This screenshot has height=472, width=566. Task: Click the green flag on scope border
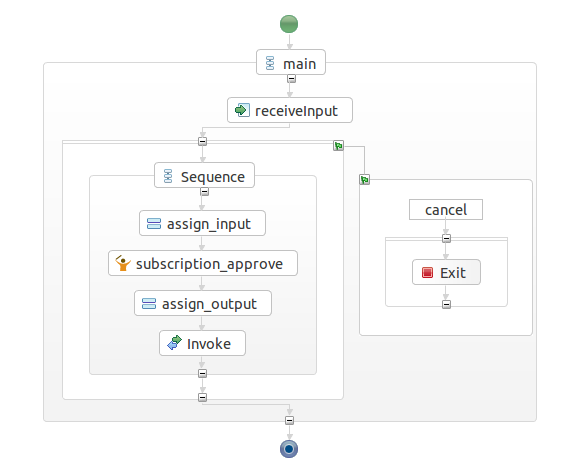[x=338, y=146]
